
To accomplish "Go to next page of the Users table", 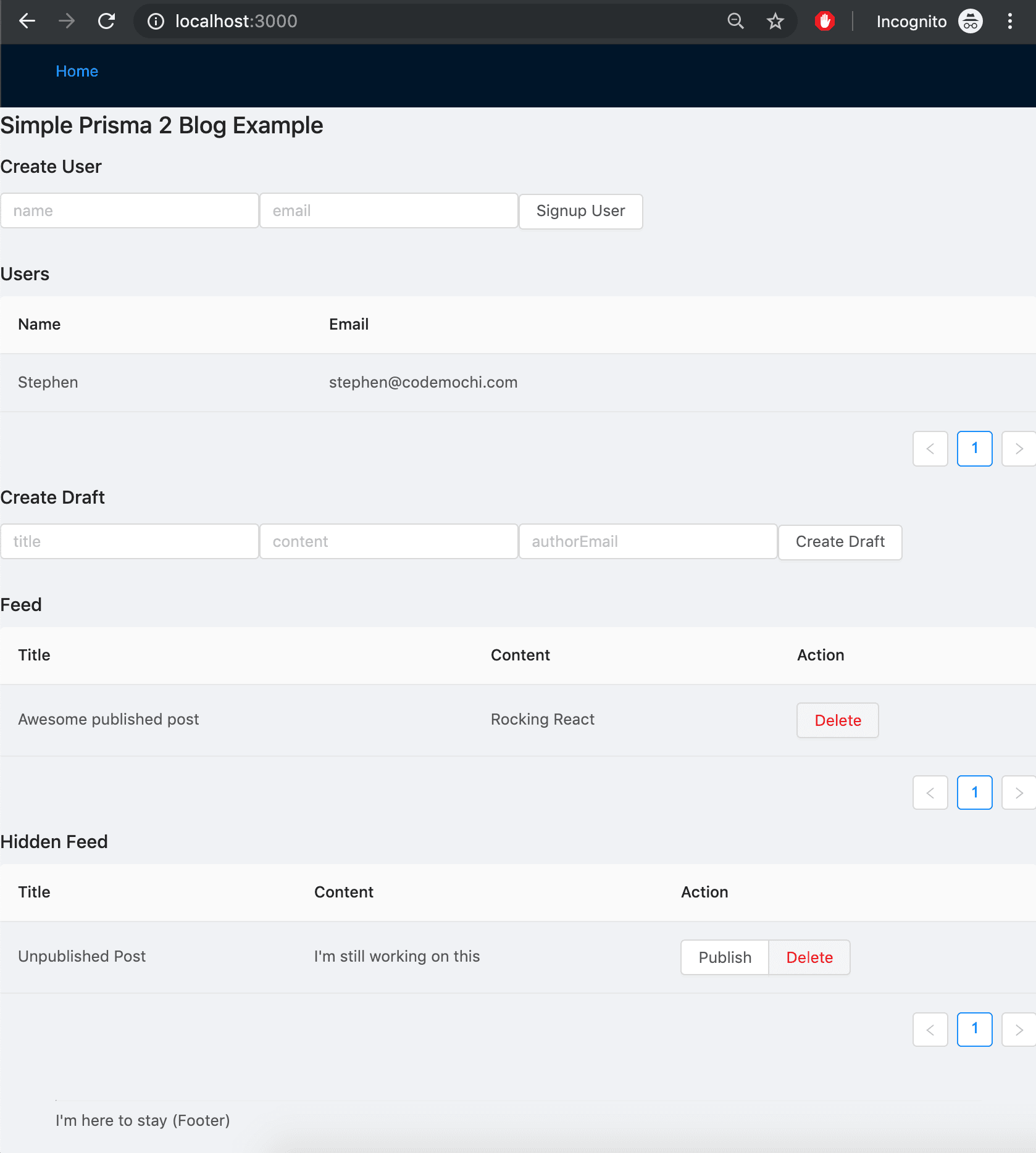I will pyautogui.click(x=1018, y=449).
